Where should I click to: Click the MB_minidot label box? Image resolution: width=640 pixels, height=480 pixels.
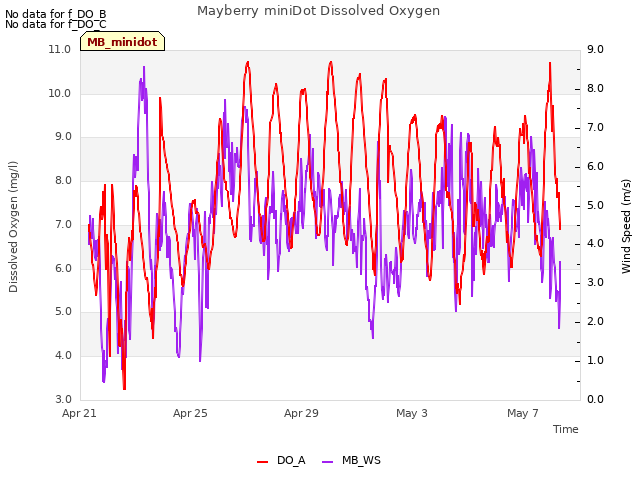(x=122, y=41)
